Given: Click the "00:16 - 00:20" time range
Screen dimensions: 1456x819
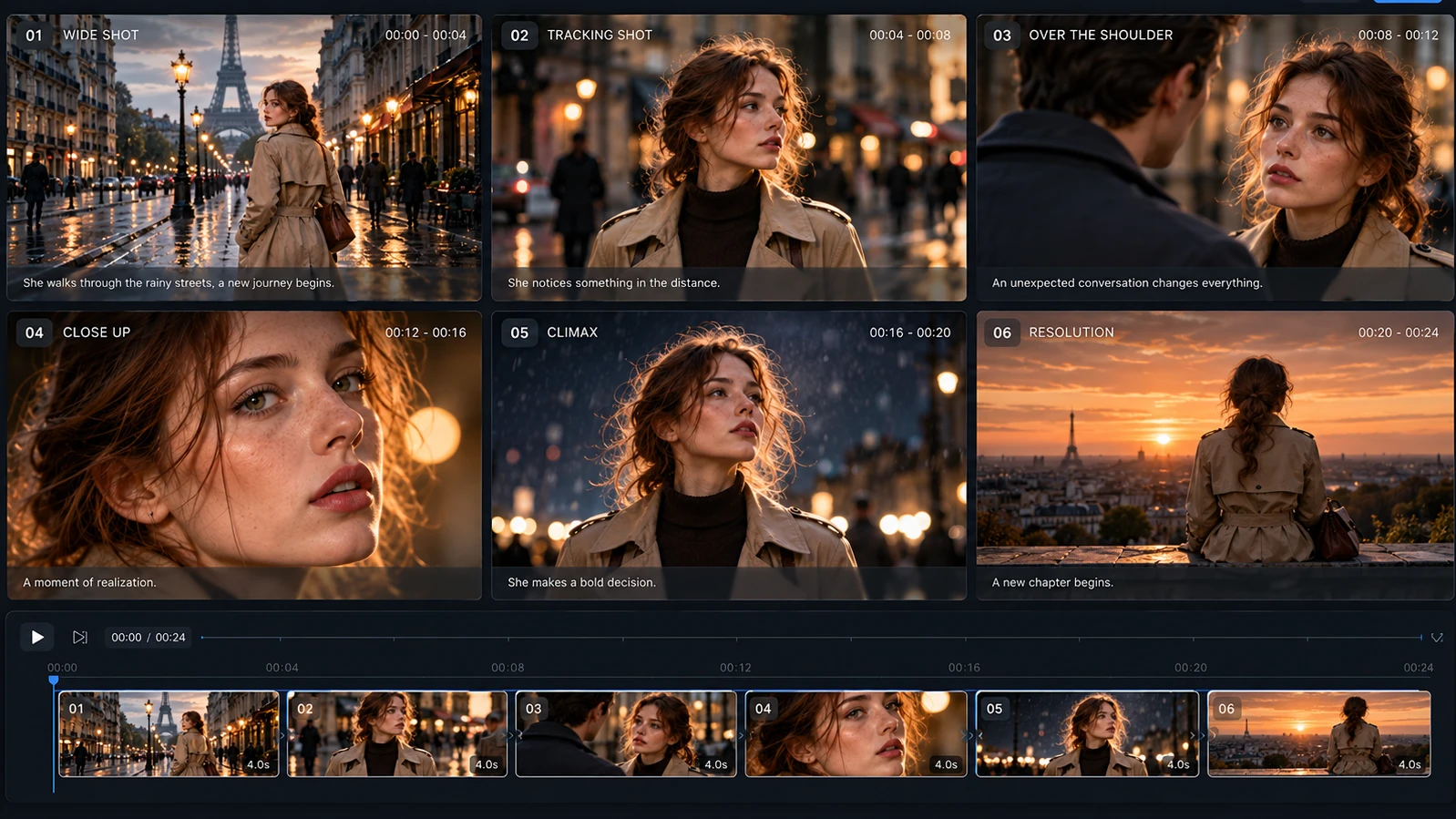Looking at the screenshot, I should [910, 333].
